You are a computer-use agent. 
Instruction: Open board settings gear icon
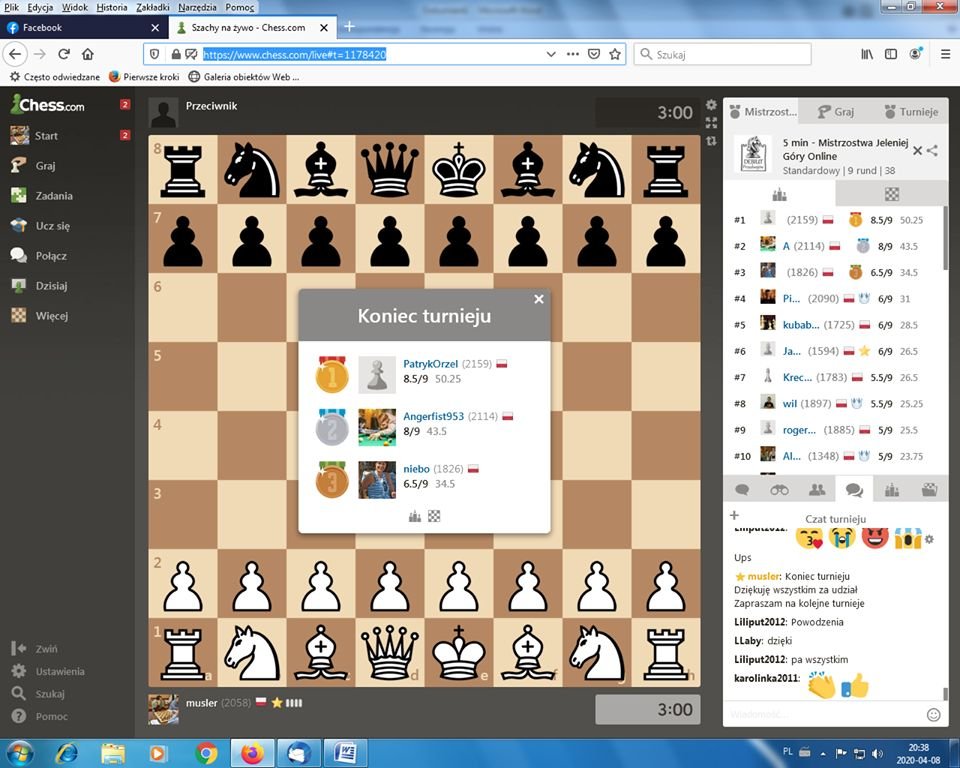[x=711, y=105]
